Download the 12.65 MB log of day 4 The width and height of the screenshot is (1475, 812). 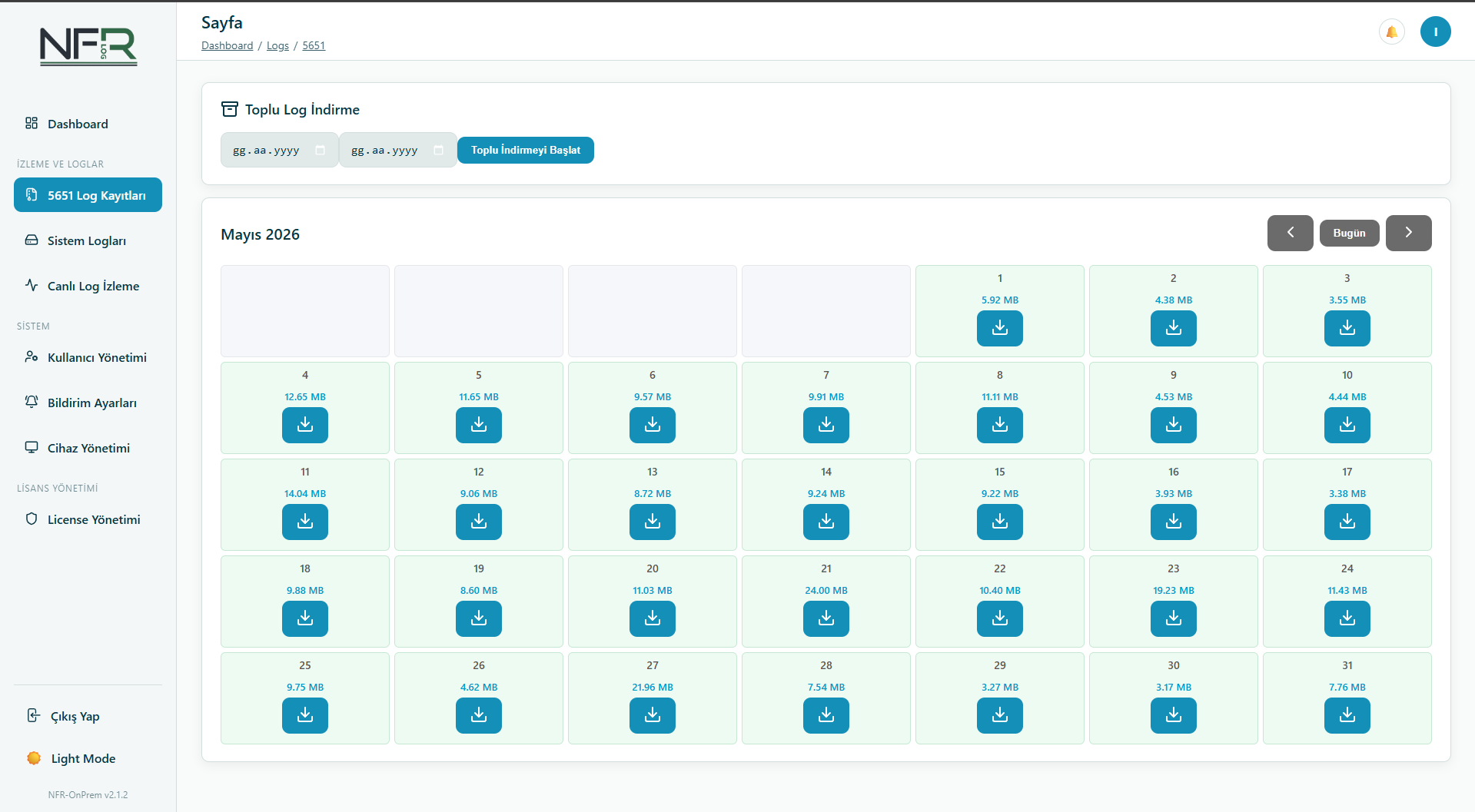pyautogui.click(x=305, y=425)
